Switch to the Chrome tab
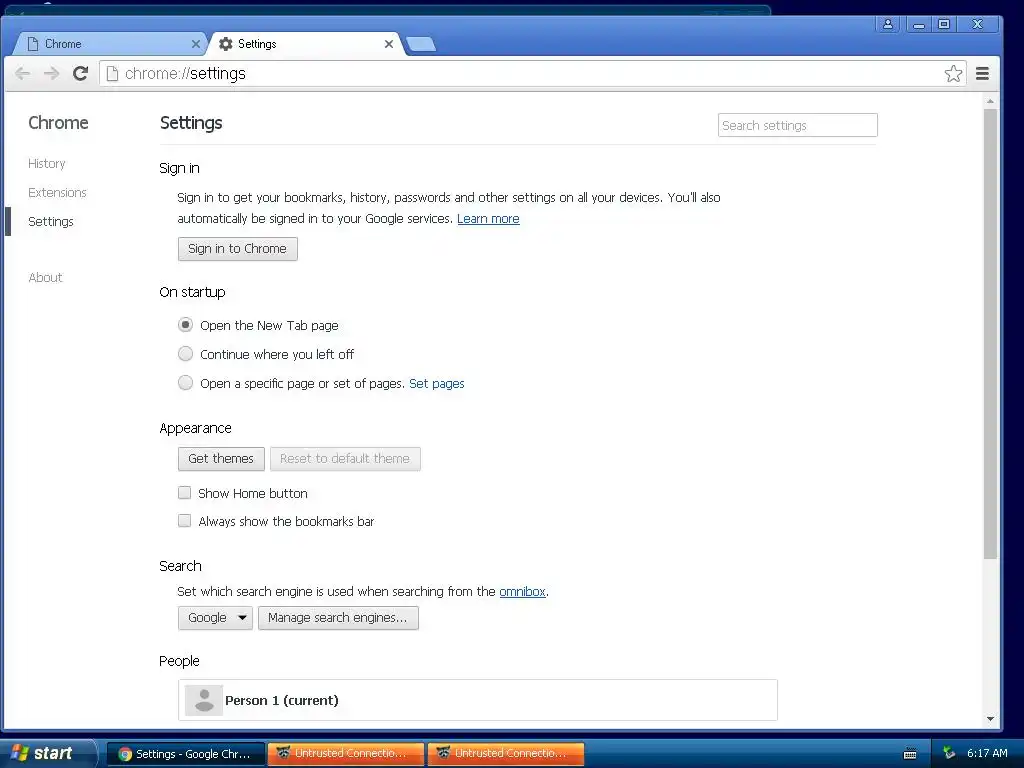The width and height of the screenshot is (1024, 768). pos(111,44)
